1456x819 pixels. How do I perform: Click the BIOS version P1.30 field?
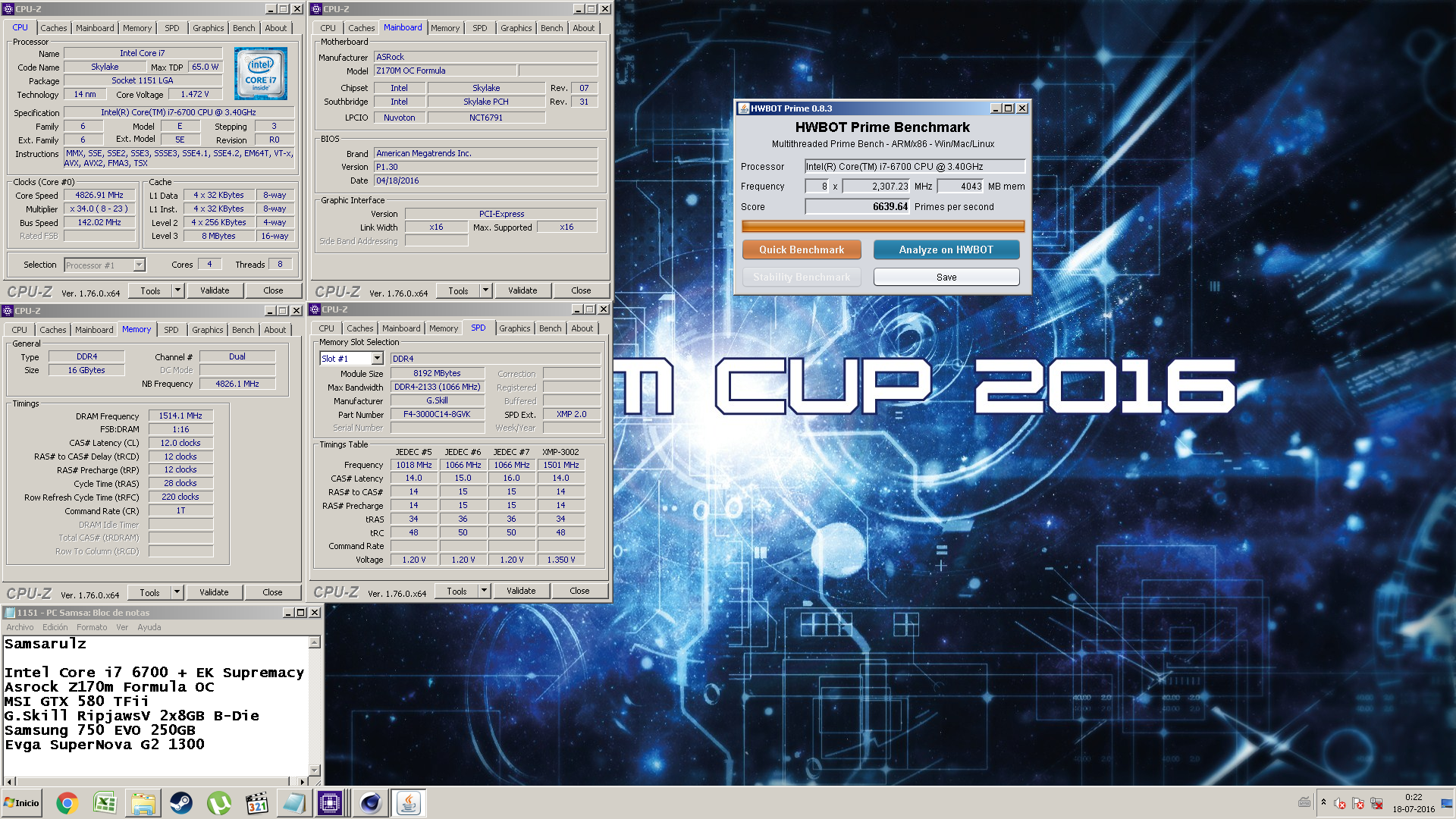[486, 167]
